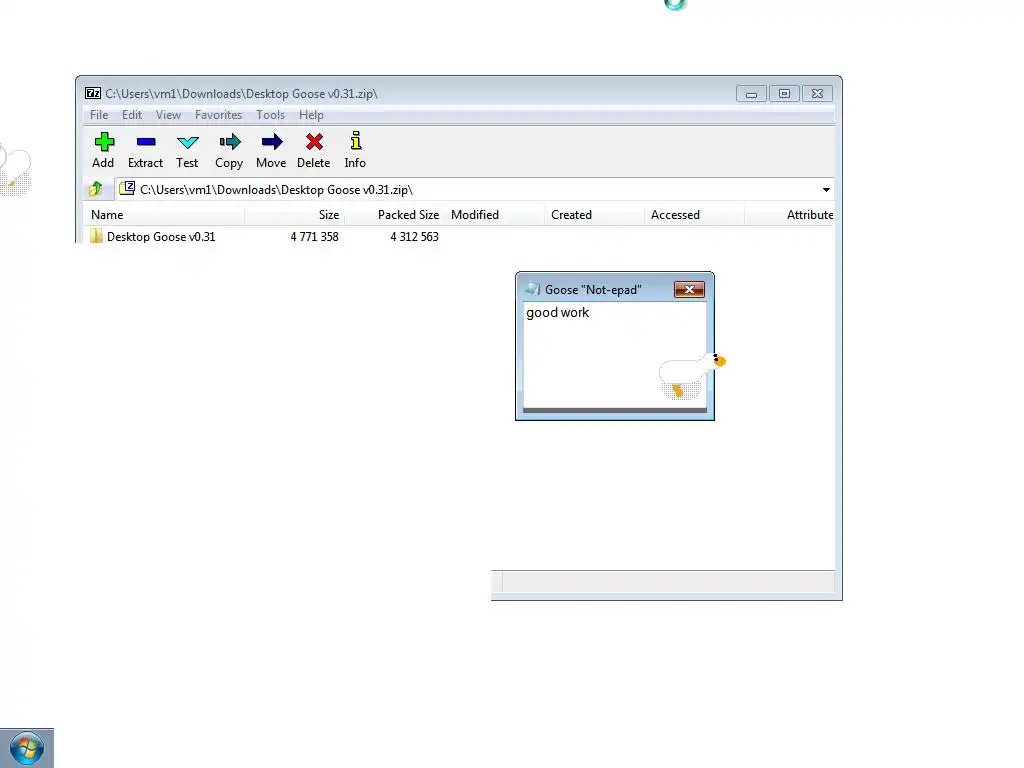Click the 7-Zip status bar
Viewport: 1024px width, 768px height.
point(663,582)
